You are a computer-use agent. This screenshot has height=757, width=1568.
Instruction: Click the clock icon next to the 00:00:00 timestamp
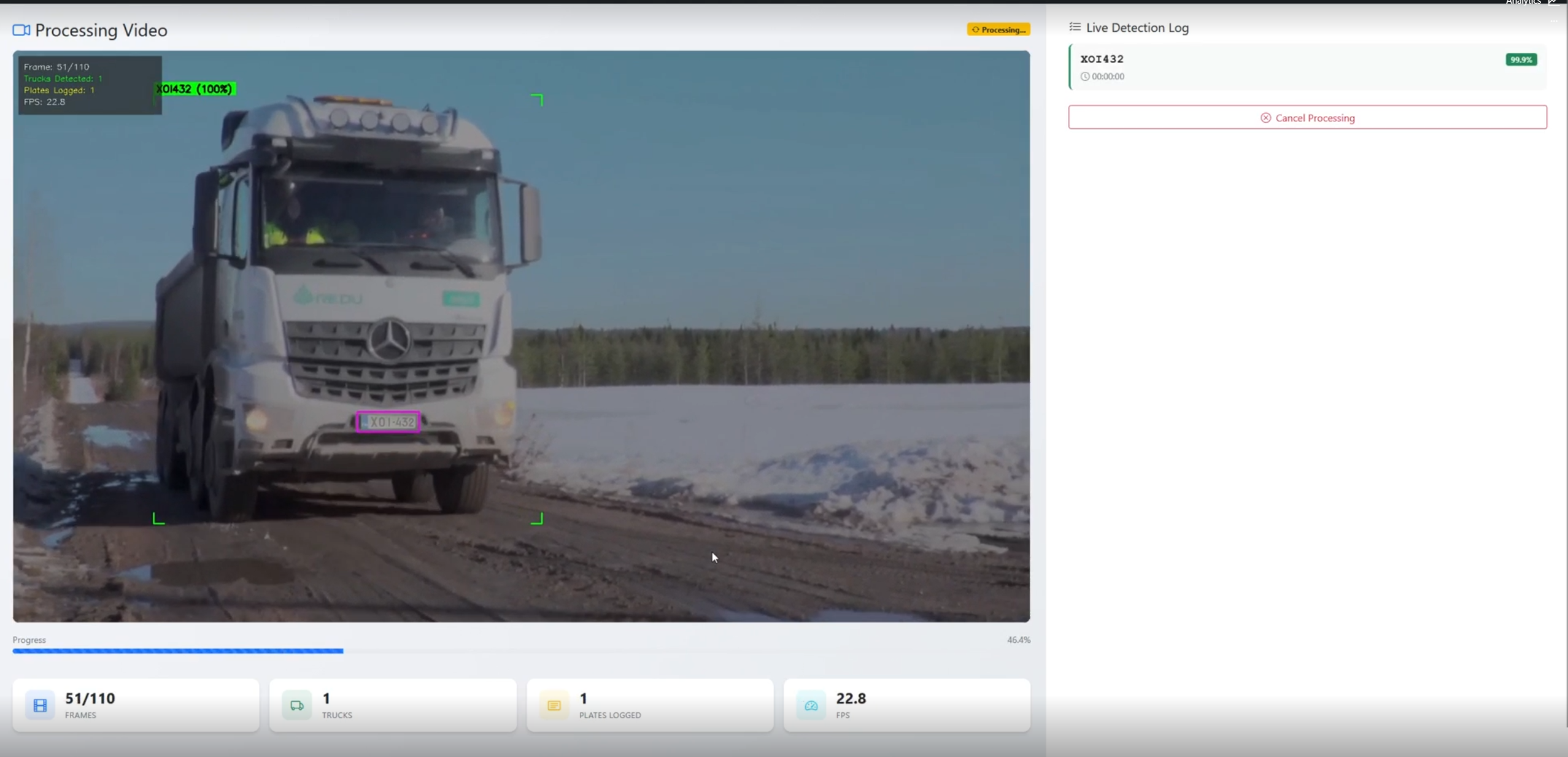pos(1084,76)
